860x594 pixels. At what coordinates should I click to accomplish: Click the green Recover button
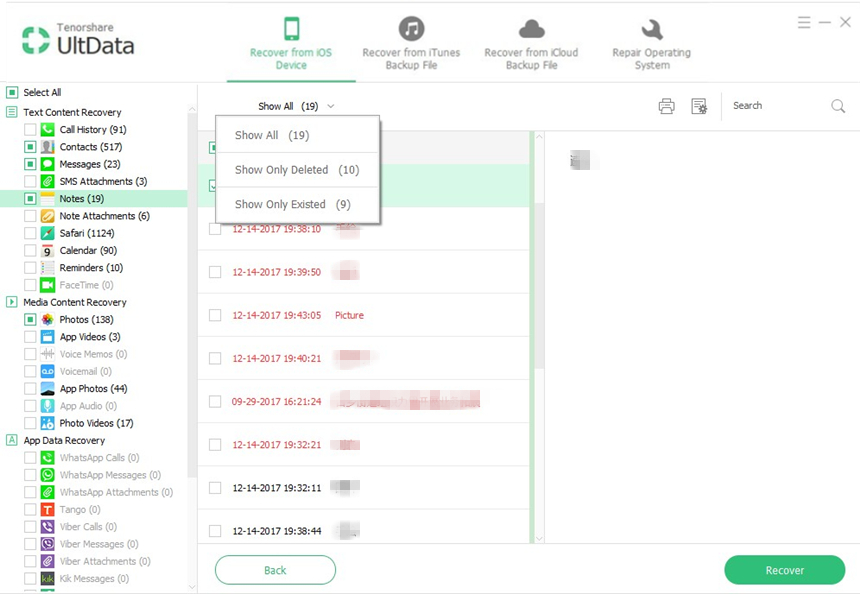pos(784,570)
